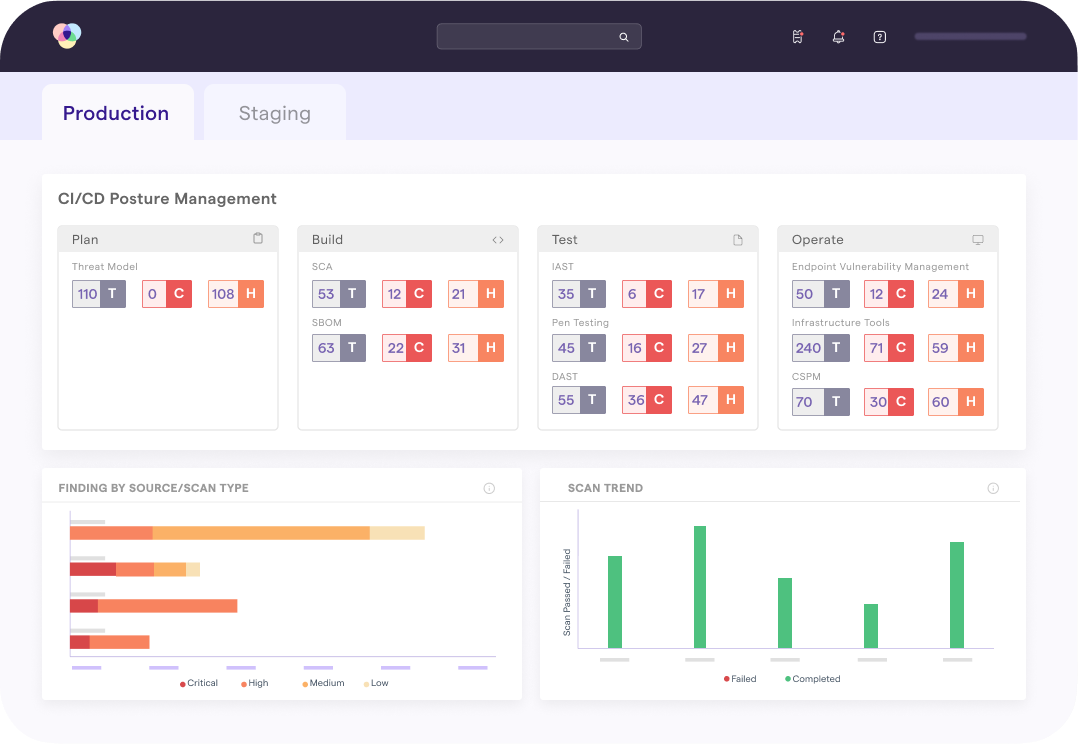Open the notifications bell

click(x=838, y=37)
